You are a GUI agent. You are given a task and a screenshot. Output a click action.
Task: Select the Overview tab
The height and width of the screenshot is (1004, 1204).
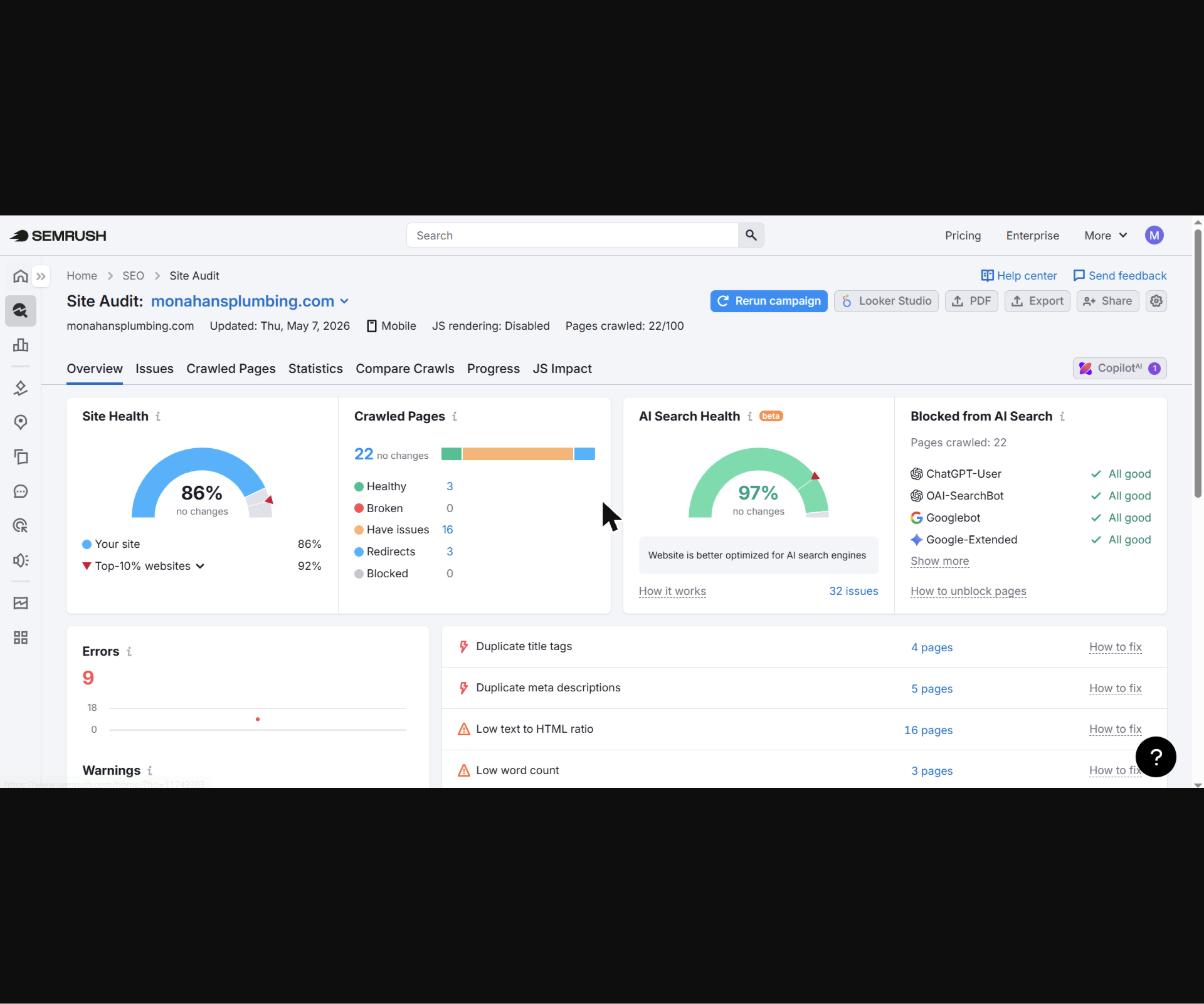coord(95,369)
